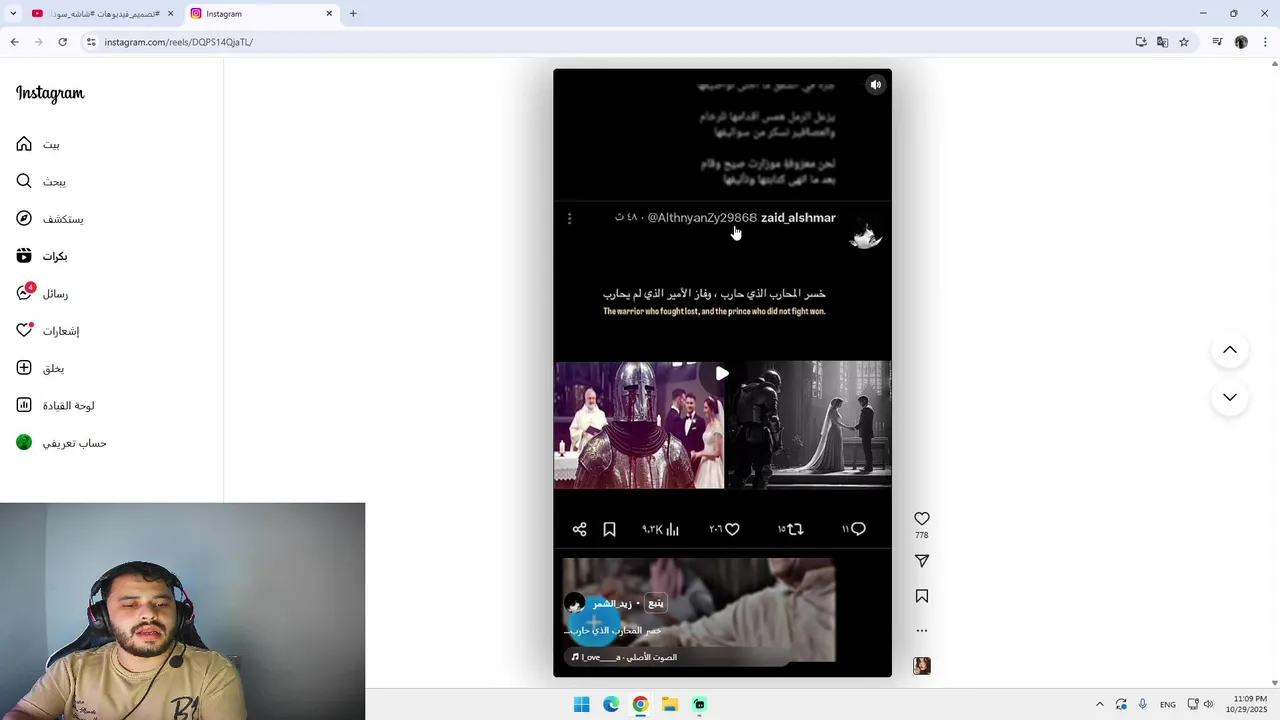Open the Reels section in the sidebar

pyautogui.click(x=24, y=256)
